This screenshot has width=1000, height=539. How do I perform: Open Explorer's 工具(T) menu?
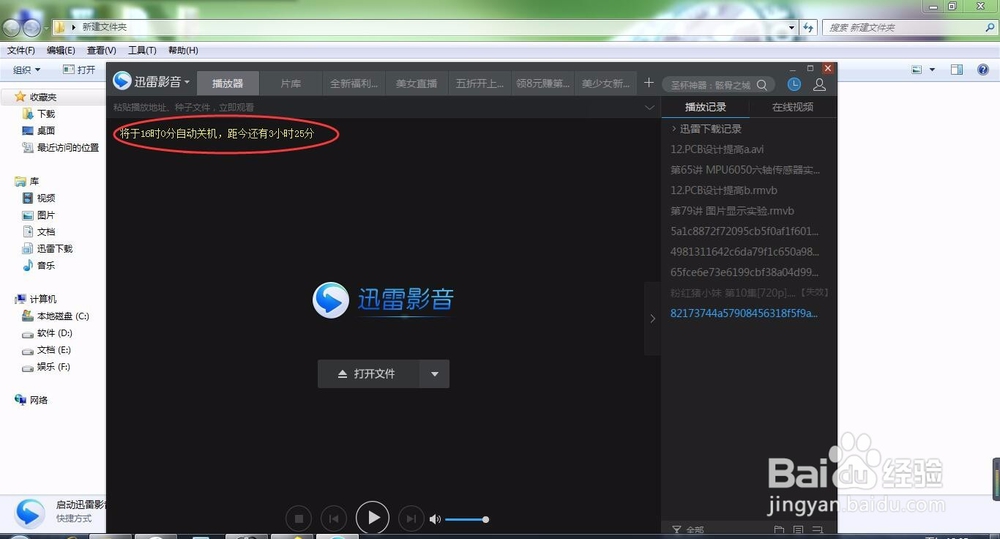point(142,50)
